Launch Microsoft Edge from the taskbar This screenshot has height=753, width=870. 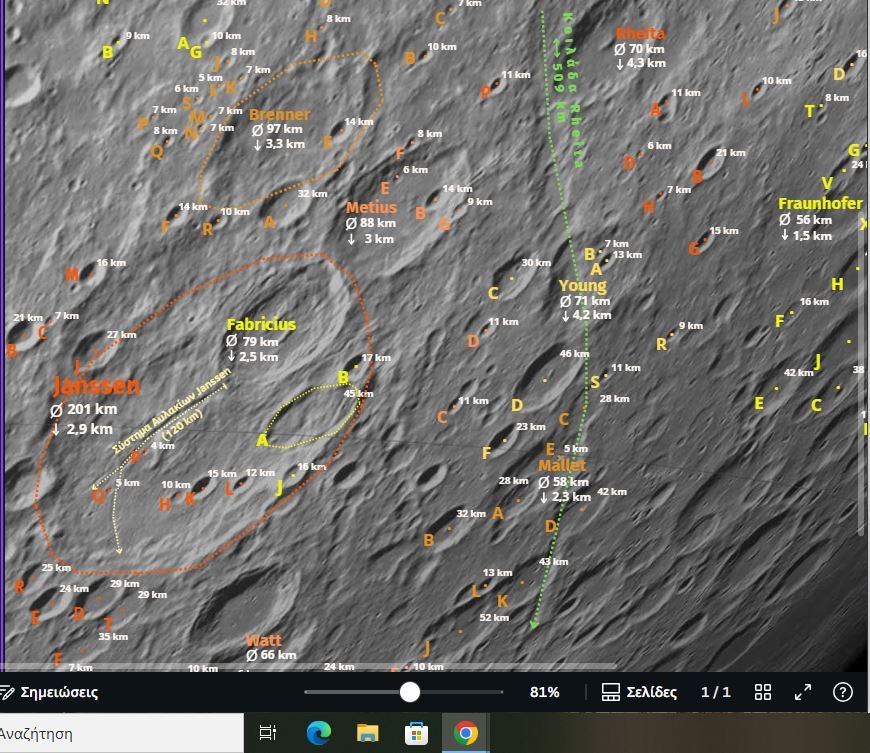tap(318, 733)
